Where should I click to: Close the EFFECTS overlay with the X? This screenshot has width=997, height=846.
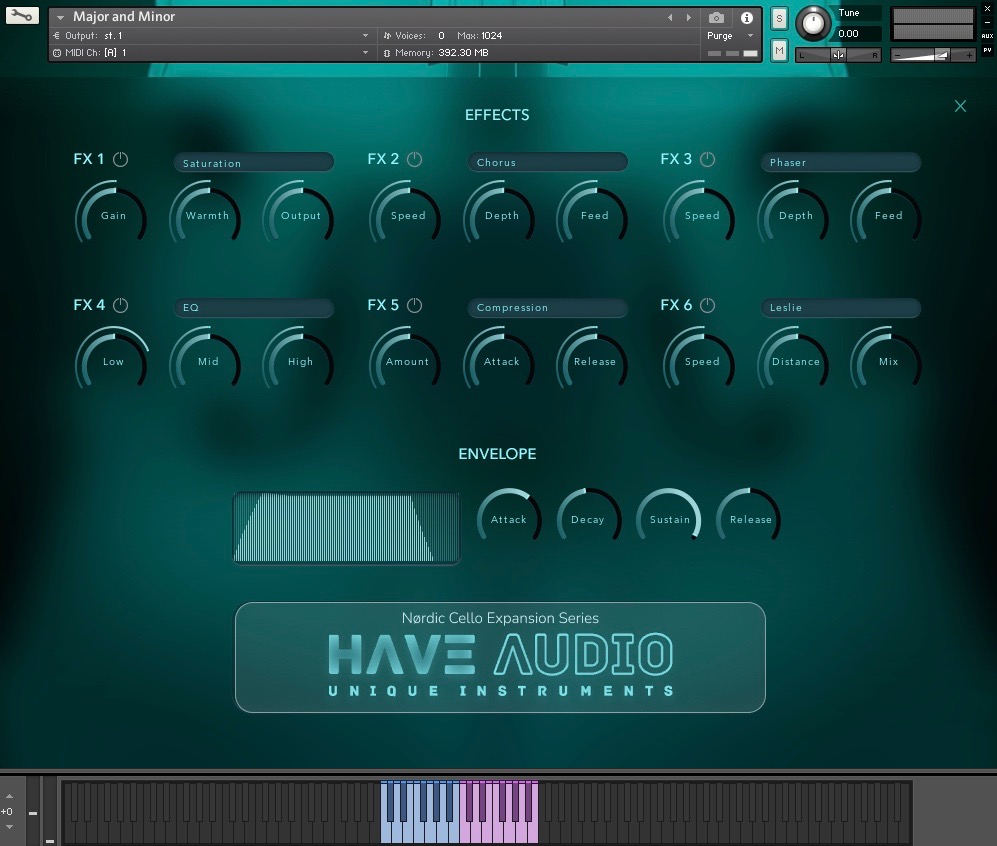click(960, 106)
